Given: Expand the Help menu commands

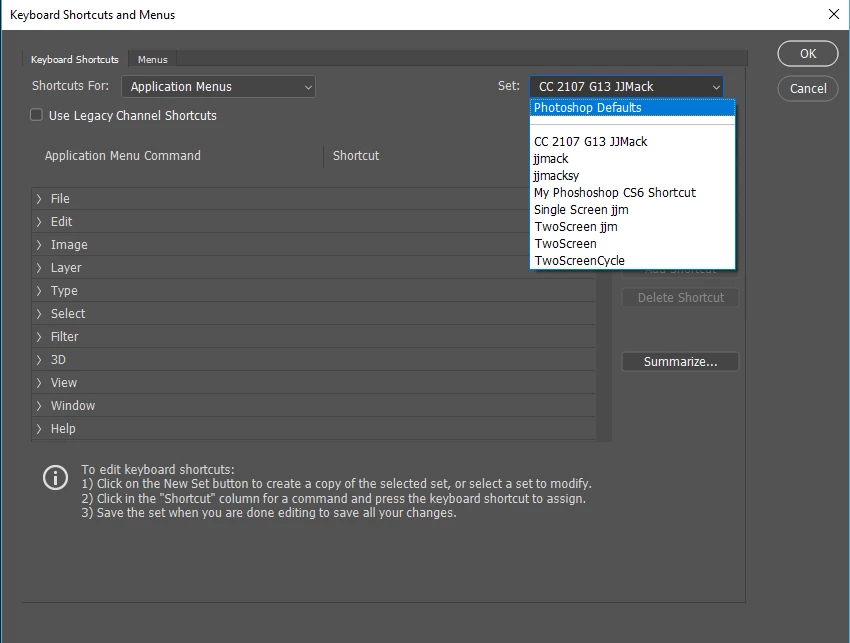Looking at the screenshot, I should (x=39, y=429).
